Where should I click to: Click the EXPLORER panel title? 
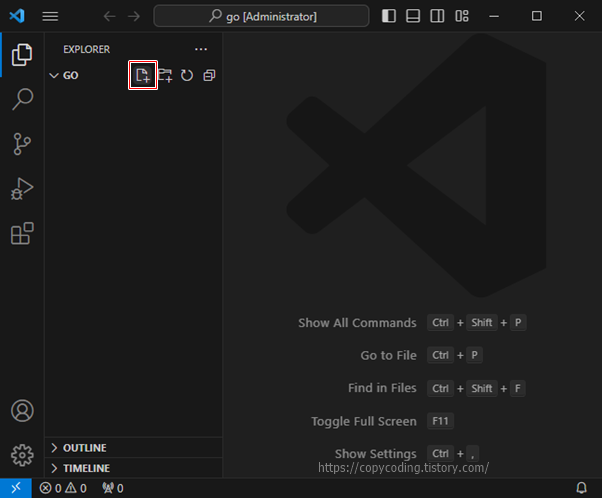[x=86, y=49]
